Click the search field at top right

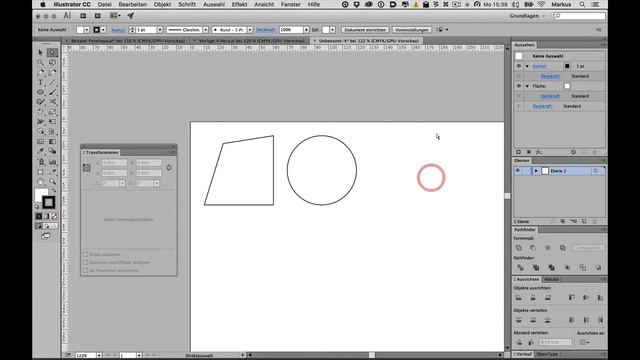tap(580, 16)
